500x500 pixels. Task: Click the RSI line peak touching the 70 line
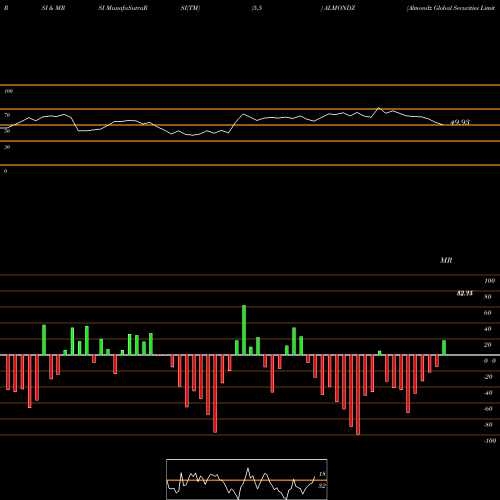pos(379,108)
